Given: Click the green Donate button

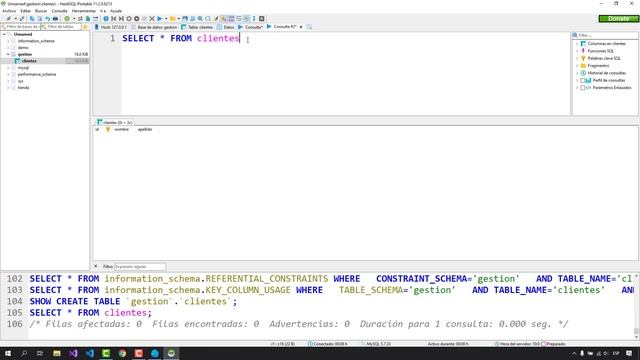Looking at the screenshot, I should coord(618,19).
